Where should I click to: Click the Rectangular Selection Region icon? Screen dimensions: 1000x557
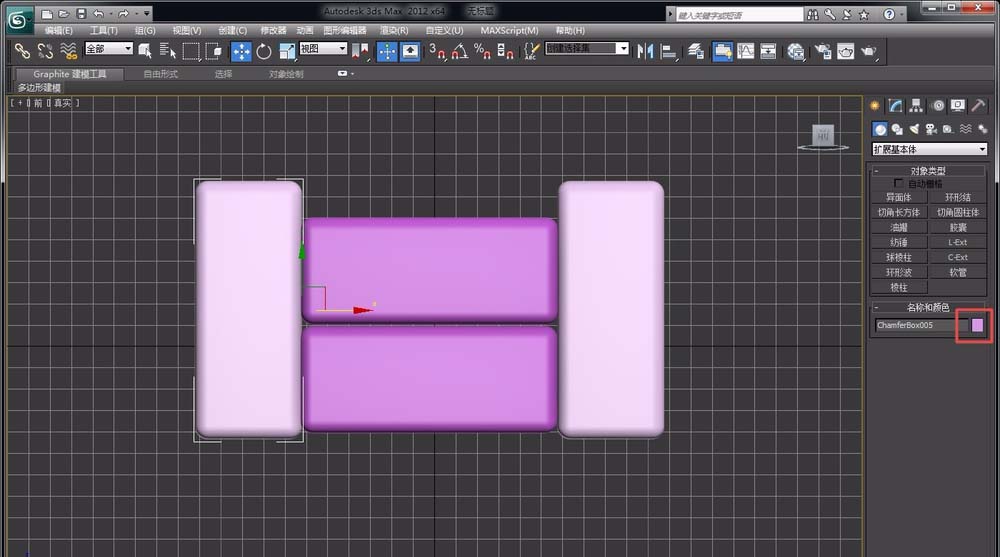(x=191, y=51)
